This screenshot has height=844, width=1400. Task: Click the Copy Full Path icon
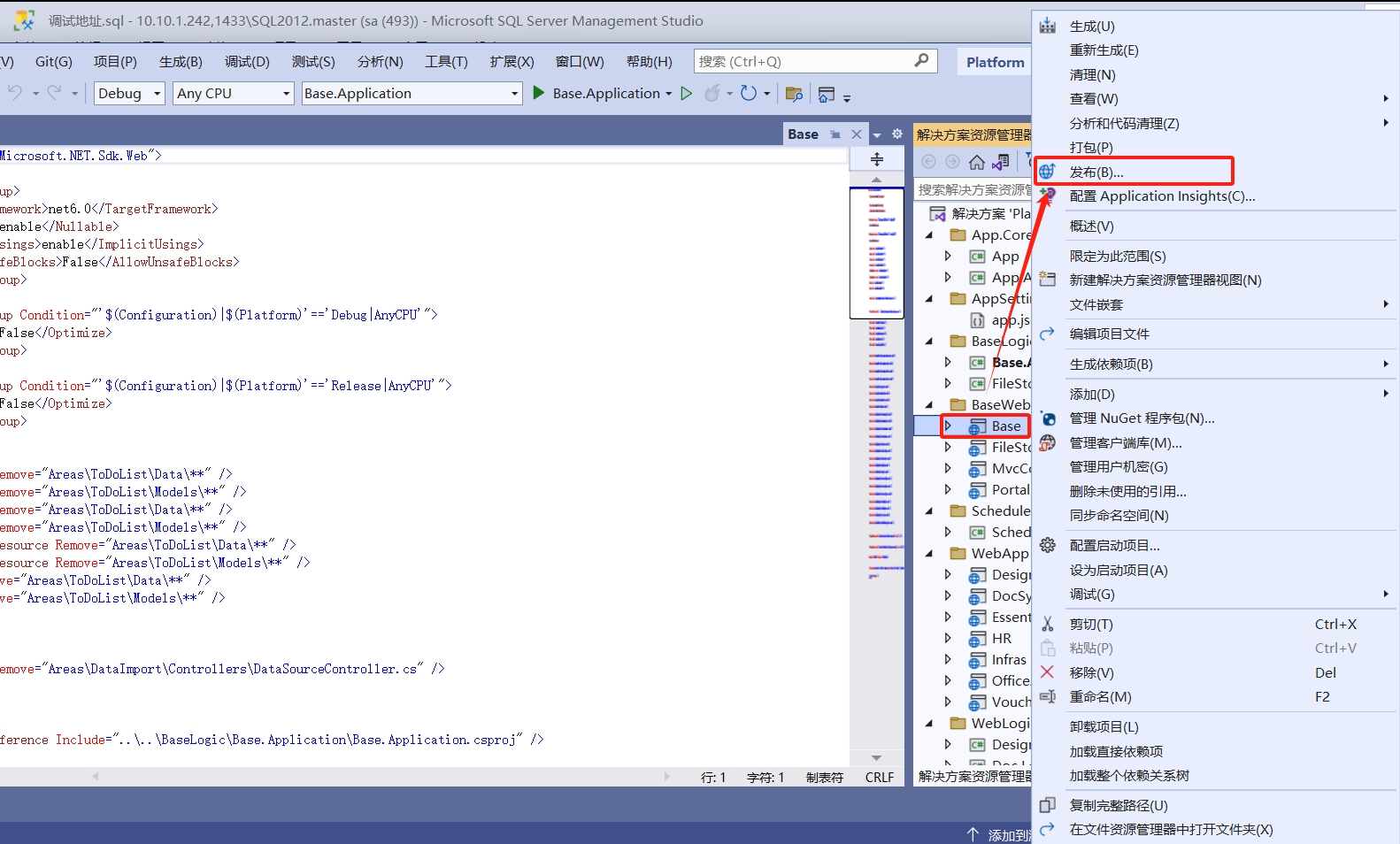pyautogui.click(x=1047, y=805)
